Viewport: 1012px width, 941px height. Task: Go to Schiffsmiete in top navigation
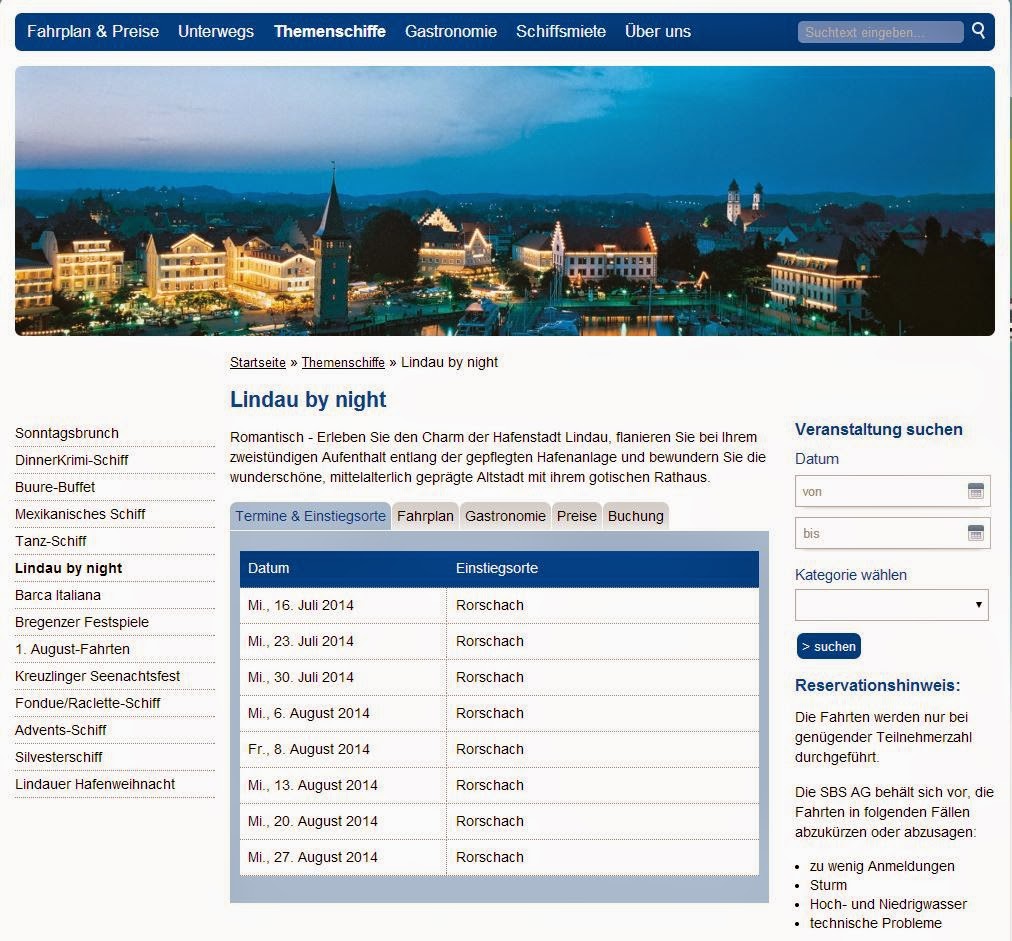pos(561,31)
